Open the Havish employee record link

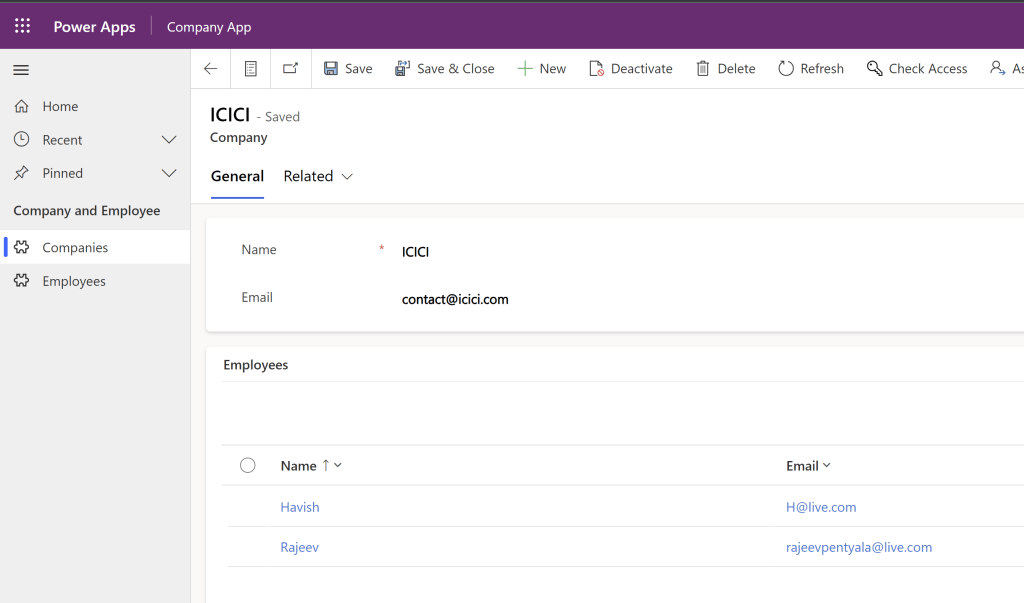(300, 507)
